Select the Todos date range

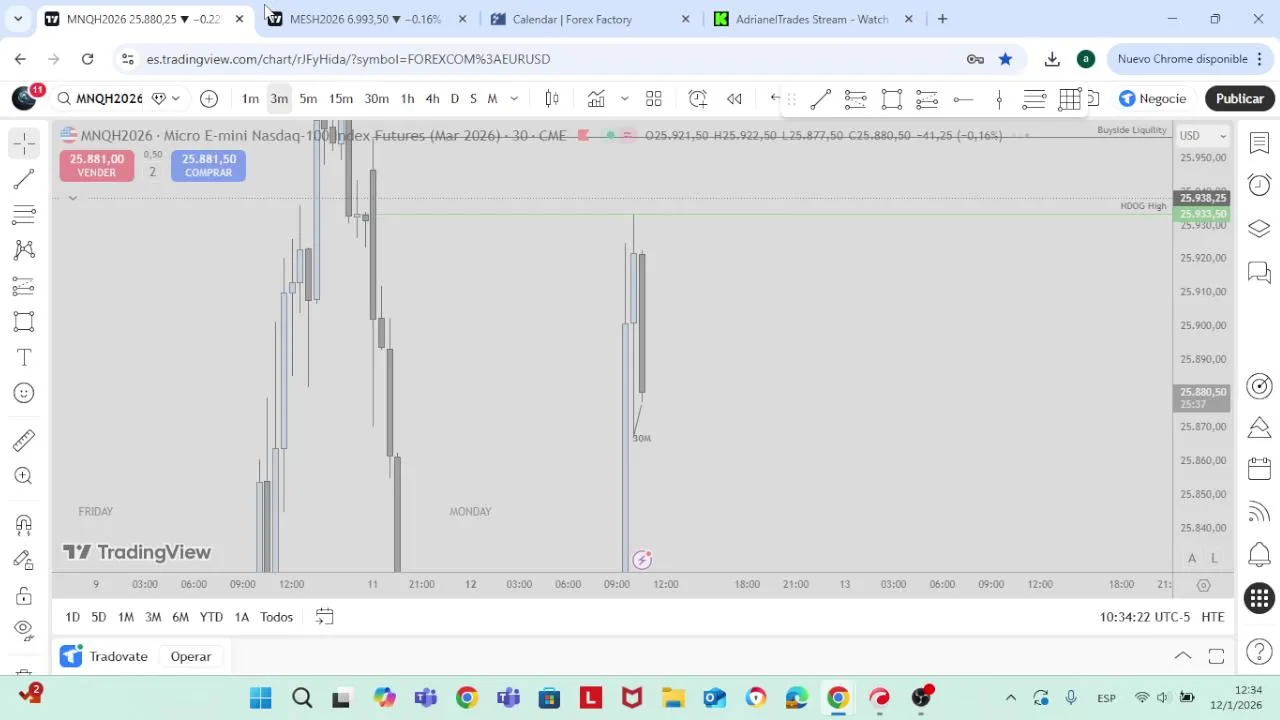[x=276, y=617]
